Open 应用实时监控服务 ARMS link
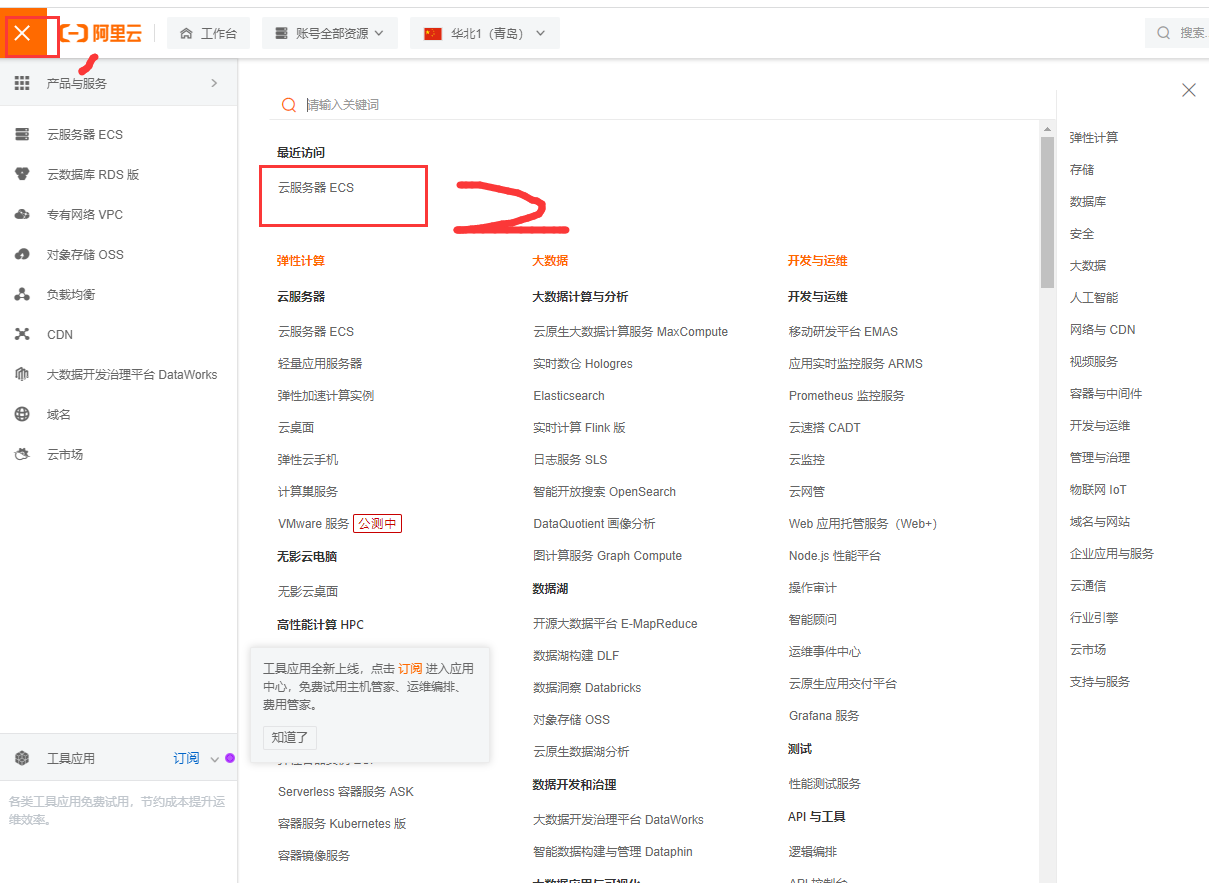1209x883 pixels. coord(856,363)
